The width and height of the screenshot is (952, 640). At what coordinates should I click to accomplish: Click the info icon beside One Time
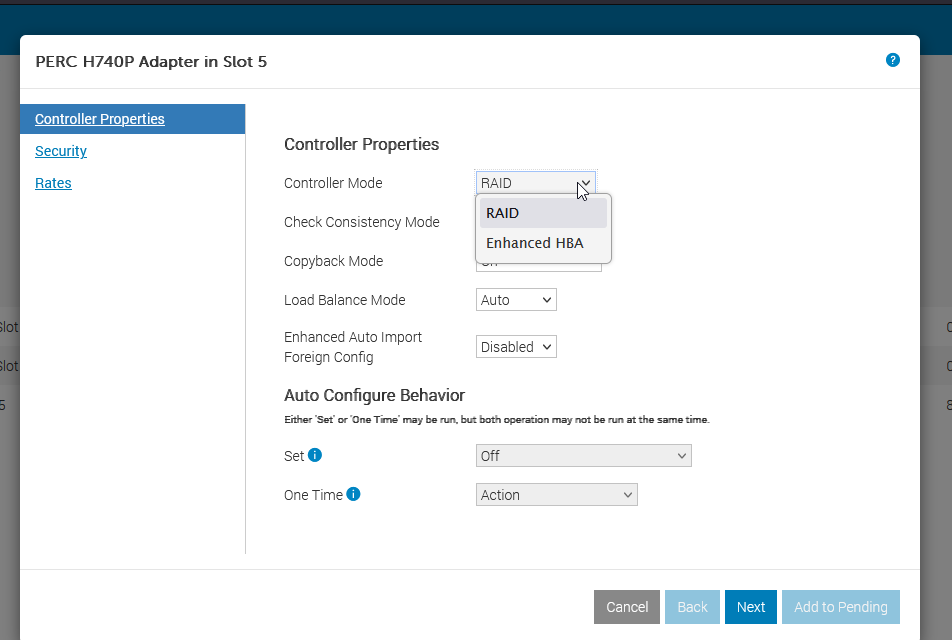point(353,494)
